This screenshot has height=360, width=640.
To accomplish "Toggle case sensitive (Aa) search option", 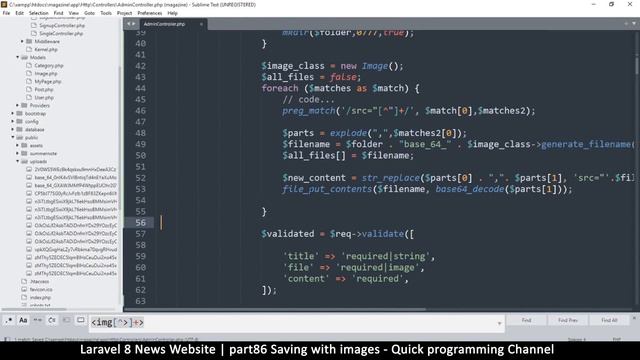I will [x=23, y=320].
